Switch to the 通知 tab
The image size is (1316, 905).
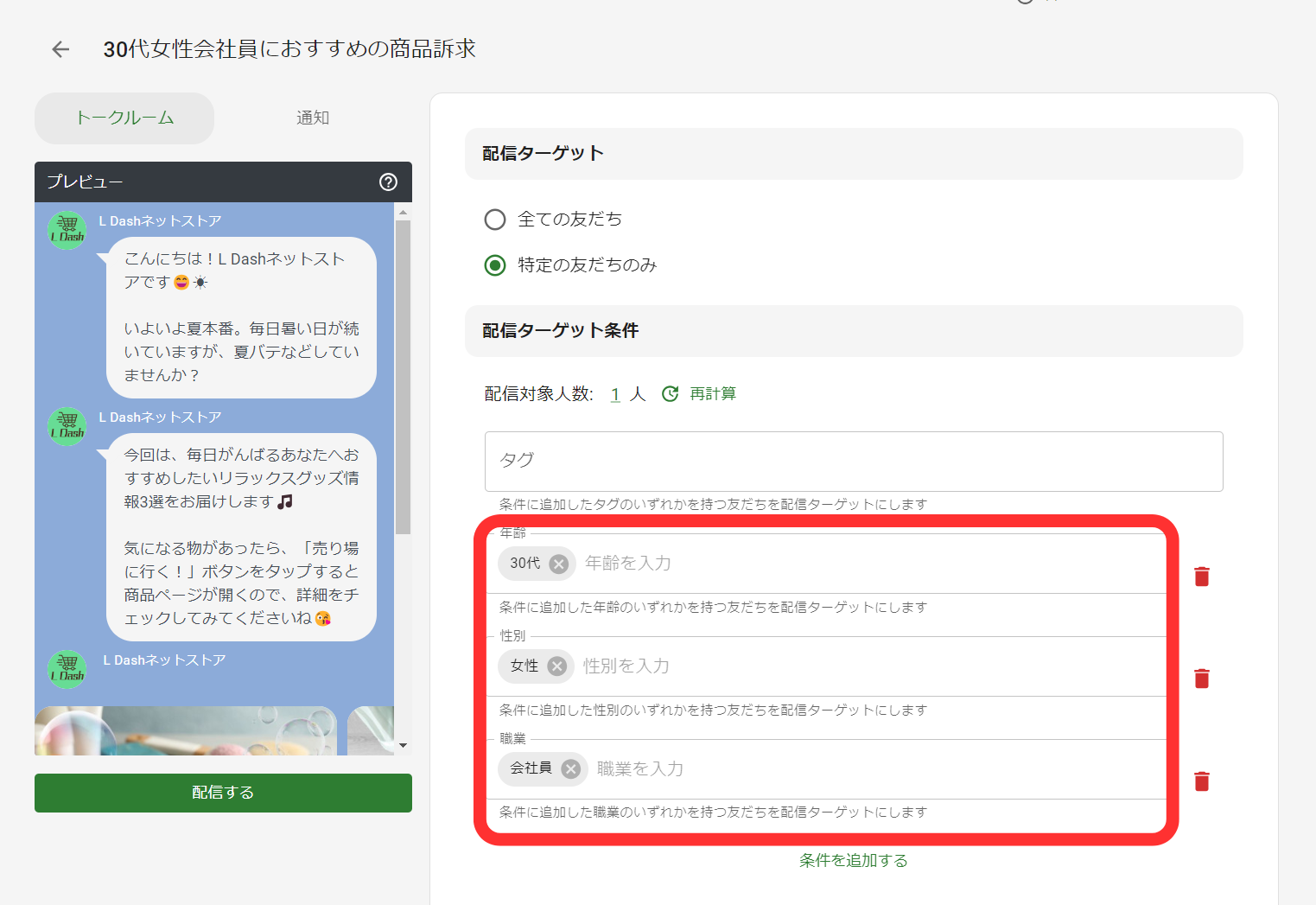312,118
